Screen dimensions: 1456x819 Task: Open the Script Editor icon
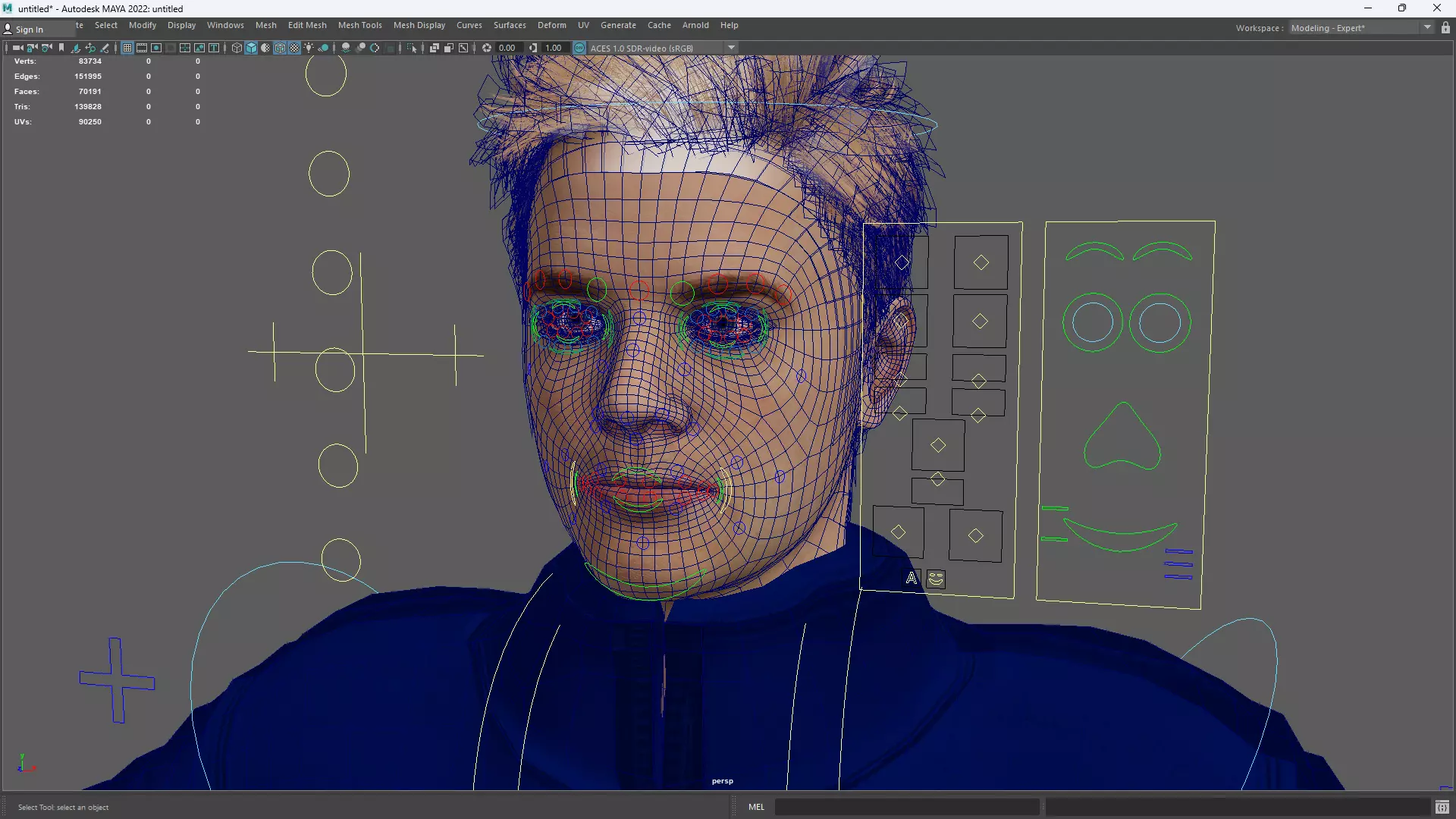click(1442, 807)
